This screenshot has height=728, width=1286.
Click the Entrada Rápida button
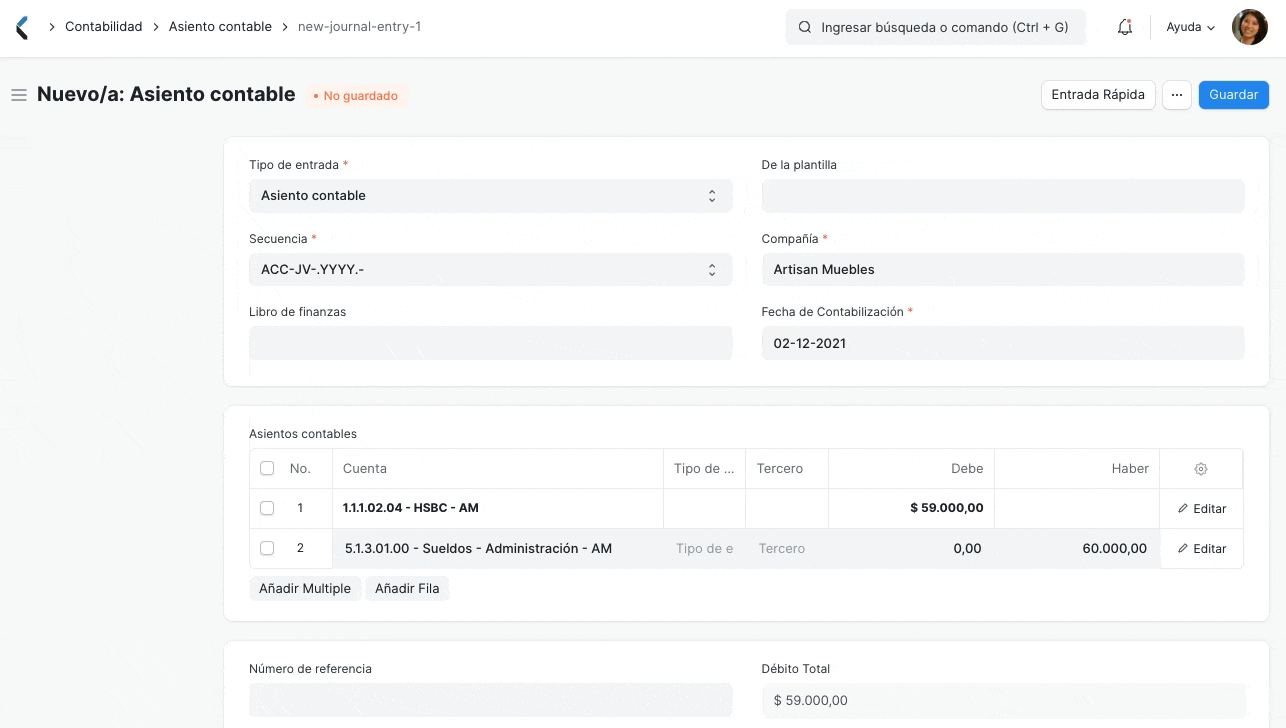tap(1098, 95)
